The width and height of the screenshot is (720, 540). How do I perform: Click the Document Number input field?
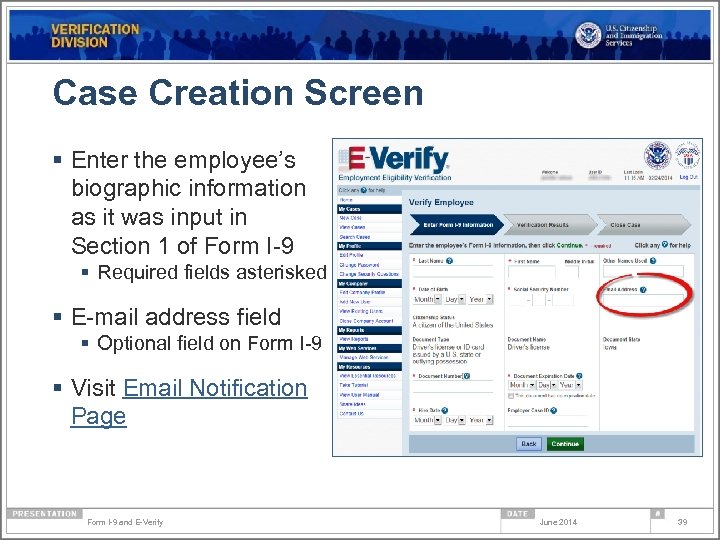point(453,387)
